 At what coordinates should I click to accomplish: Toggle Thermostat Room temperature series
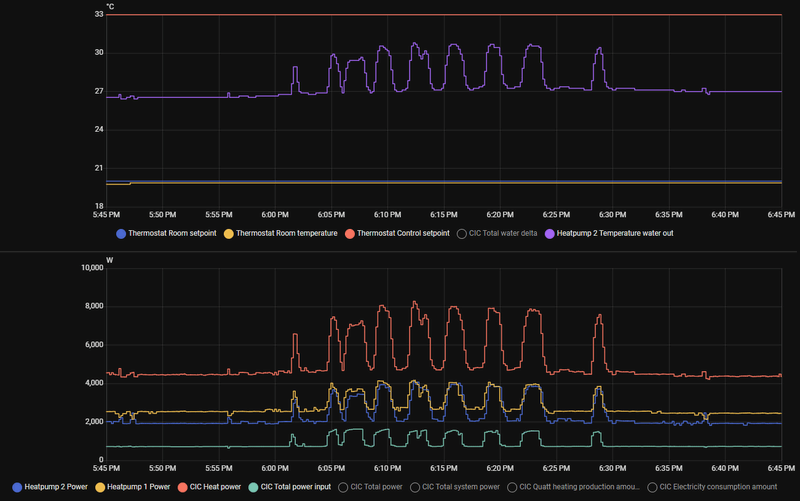[x=281, y=233]
